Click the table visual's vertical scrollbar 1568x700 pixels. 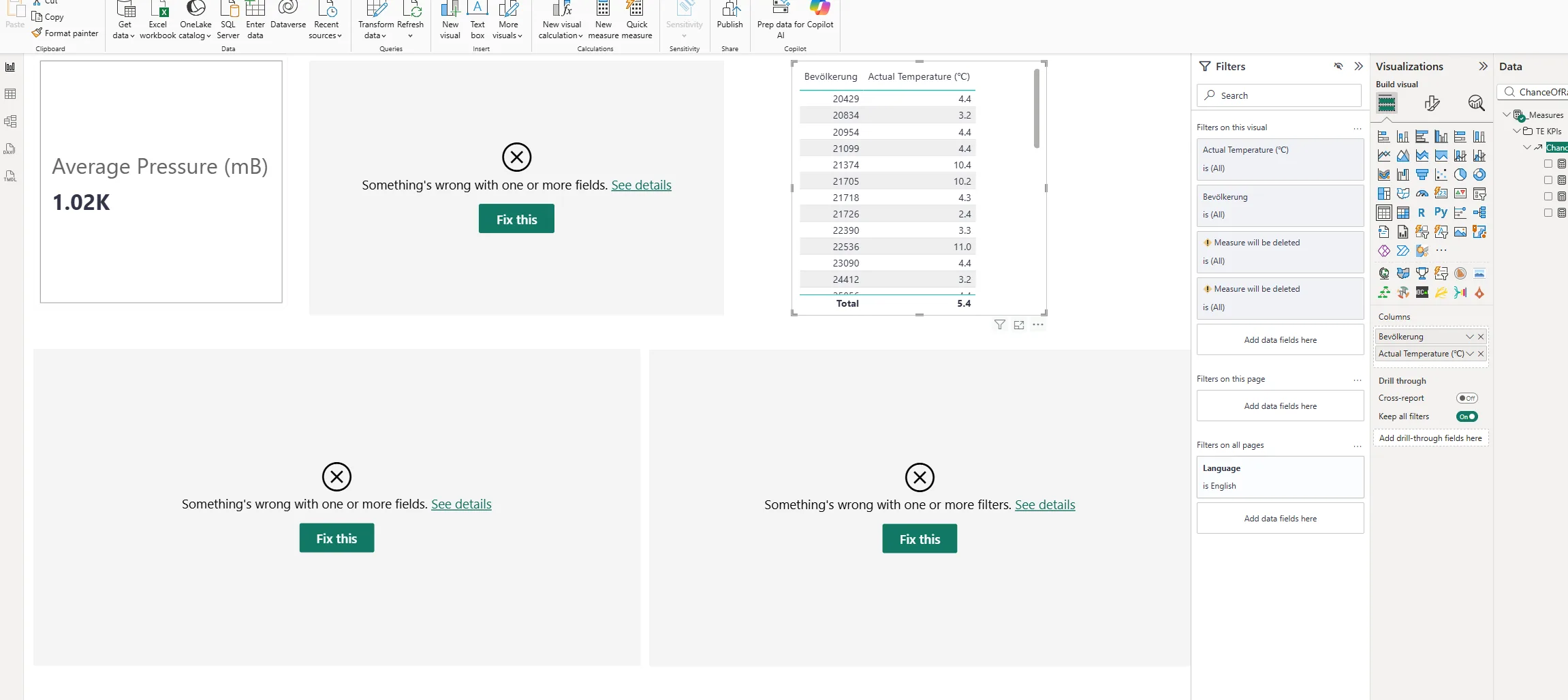1036,108
